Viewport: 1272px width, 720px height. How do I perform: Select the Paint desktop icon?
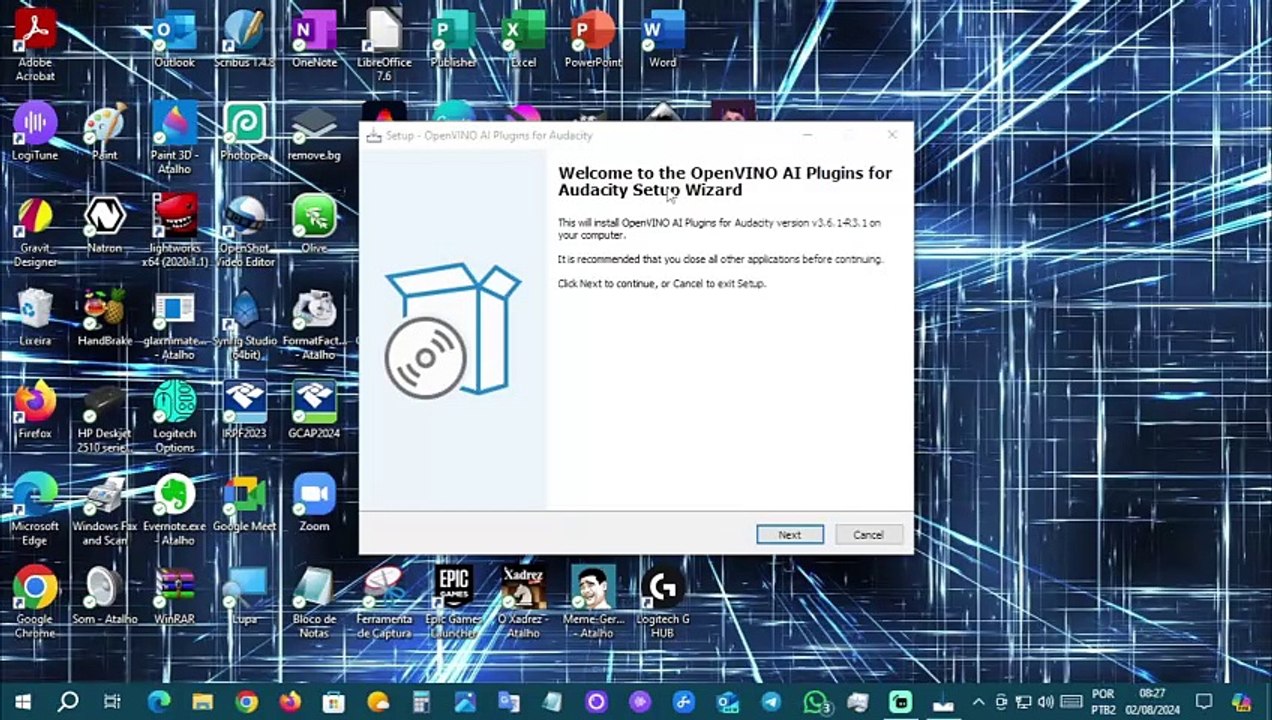pos(104,131)
